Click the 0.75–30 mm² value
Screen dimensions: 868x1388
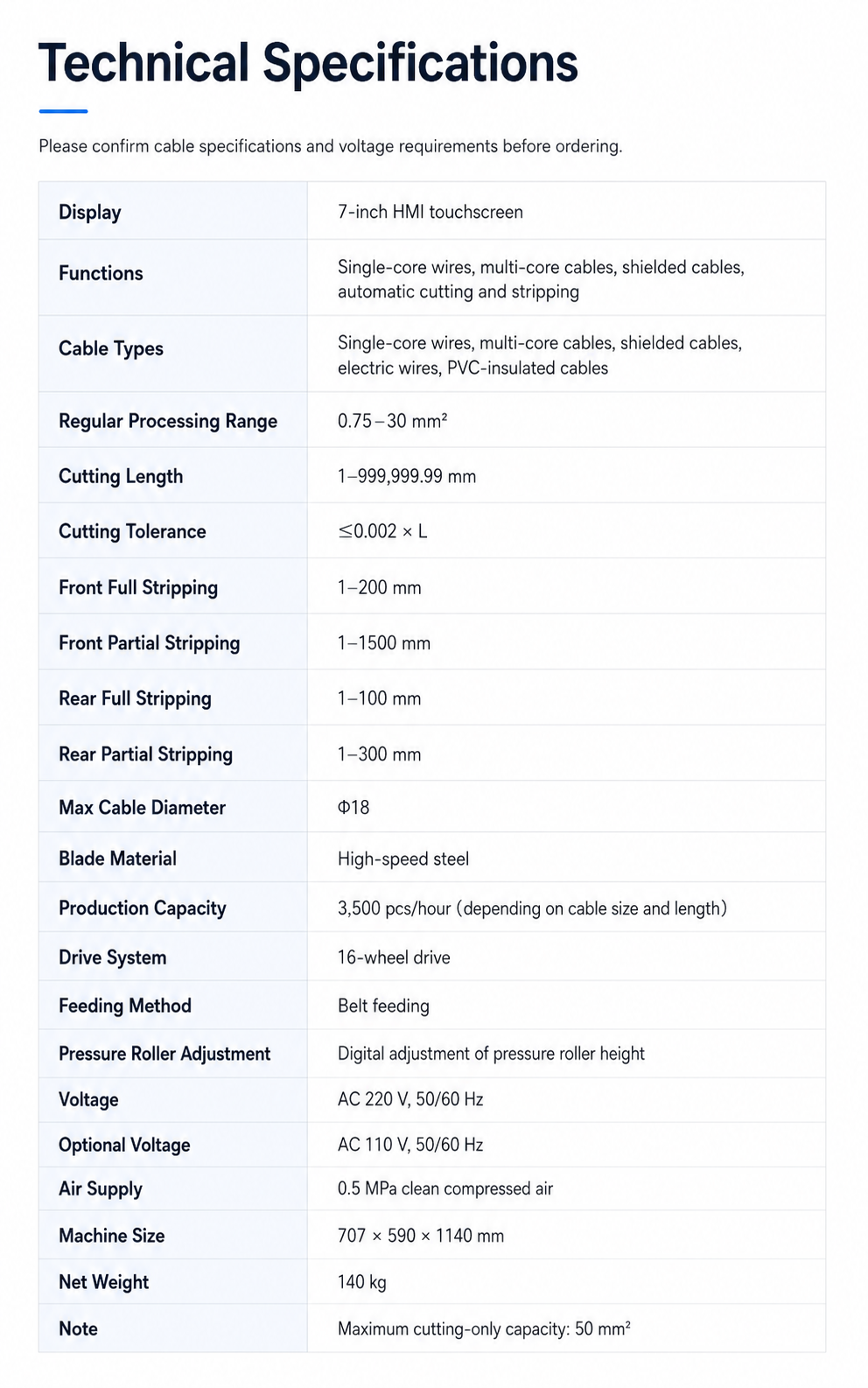tap(393, 421)
